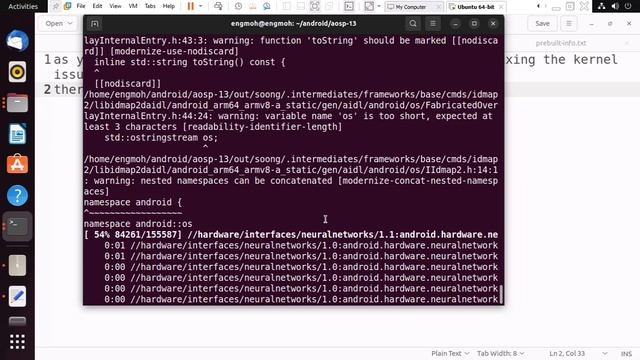
Task: Open the VMware Help menu
Action: pos(169,6)
